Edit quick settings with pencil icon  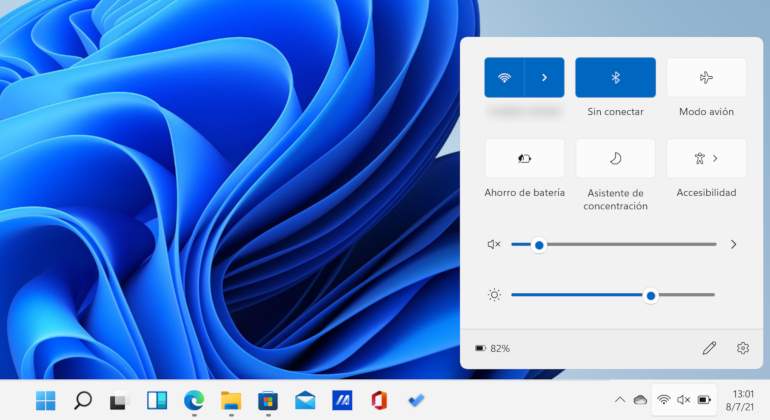tap(709, 348)
